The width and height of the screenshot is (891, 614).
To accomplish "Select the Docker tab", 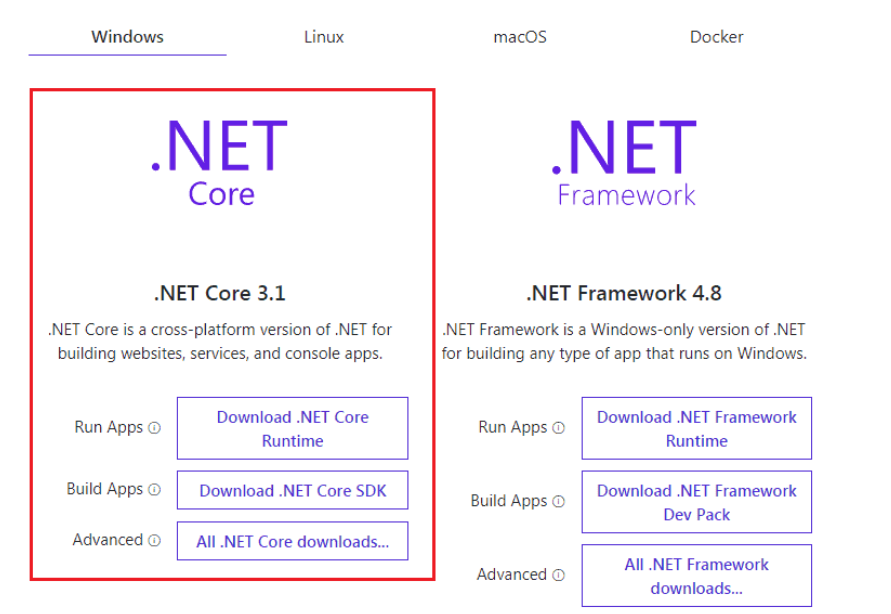I will (x=716, y=37).
